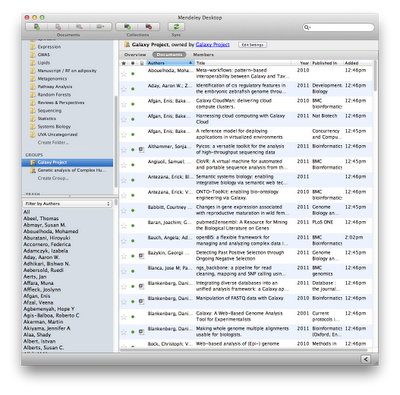The height and width of the screenshot is (395, 400).
Task: Click the Edit Settings button
Action: coord(252,45)
